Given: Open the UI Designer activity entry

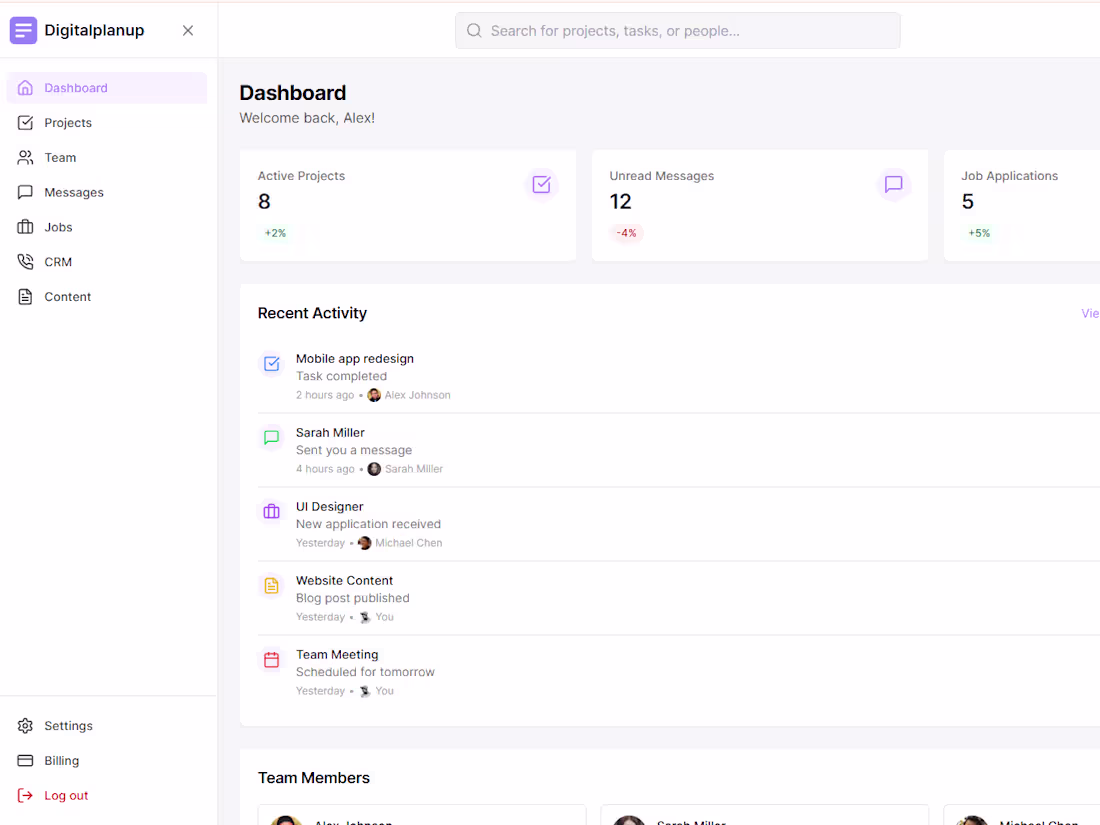Looking at the screenshot, I should [x=330, y=507].
